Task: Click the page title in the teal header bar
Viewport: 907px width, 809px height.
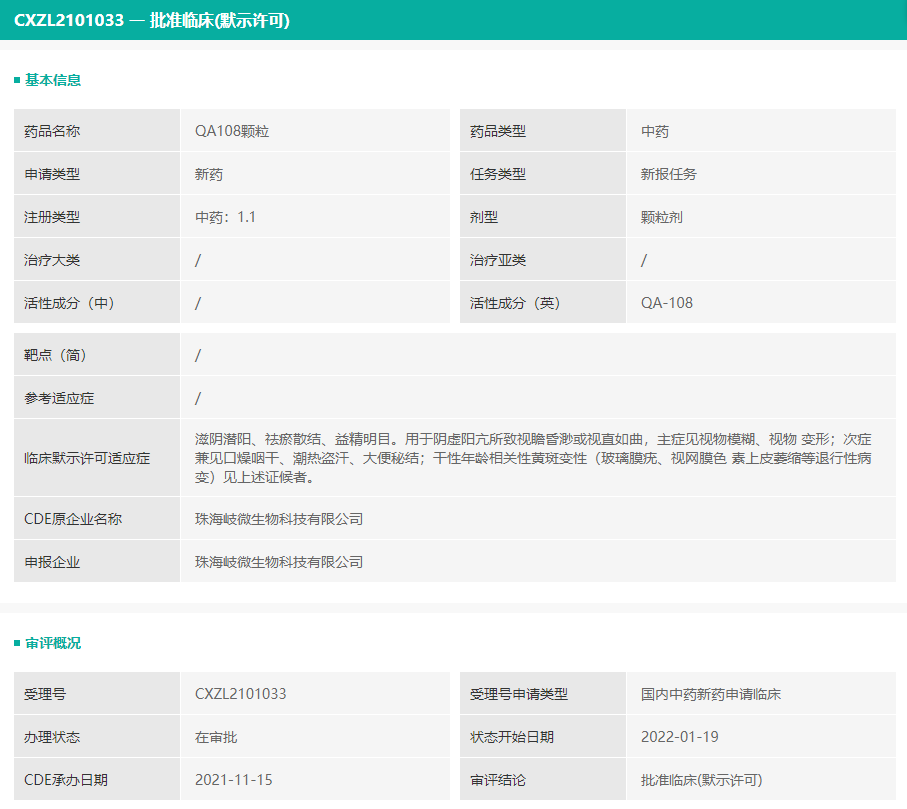Action: (152, 20)
